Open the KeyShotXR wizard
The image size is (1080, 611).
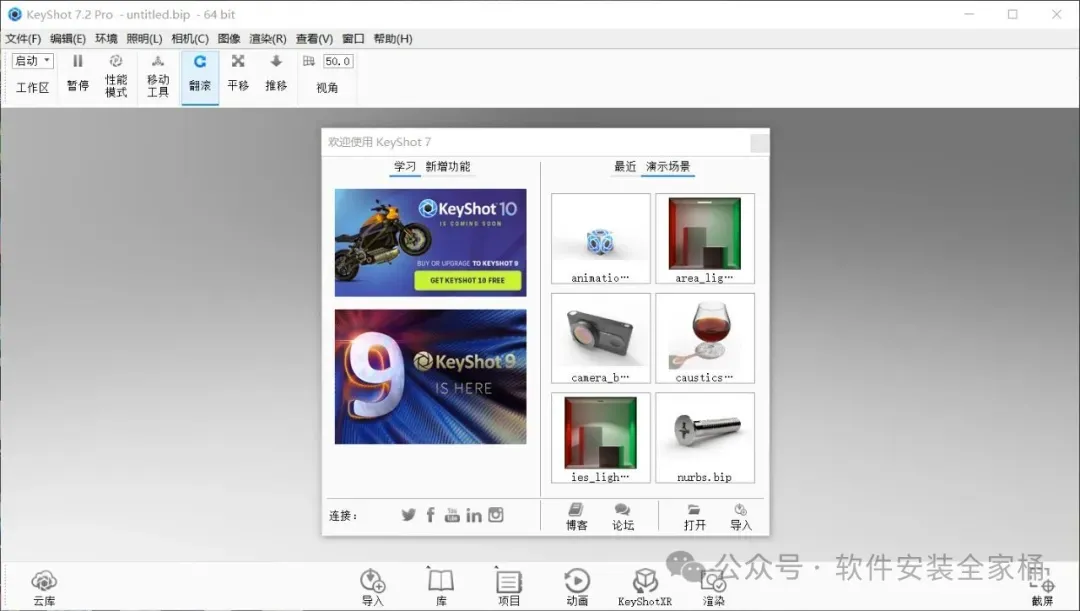(x=645, y=588)
